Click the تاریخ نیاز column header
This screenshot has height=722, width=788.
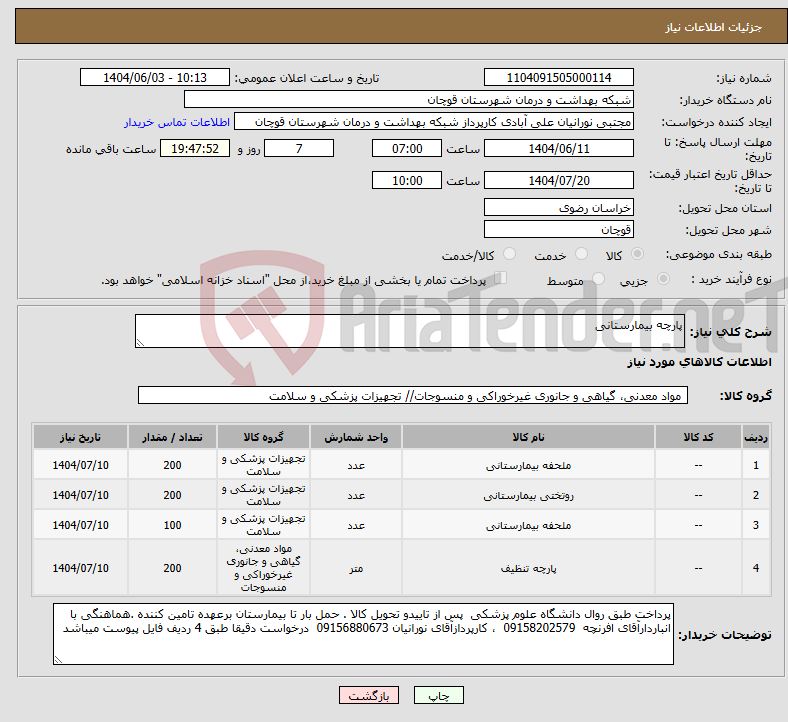coord(80,437)
